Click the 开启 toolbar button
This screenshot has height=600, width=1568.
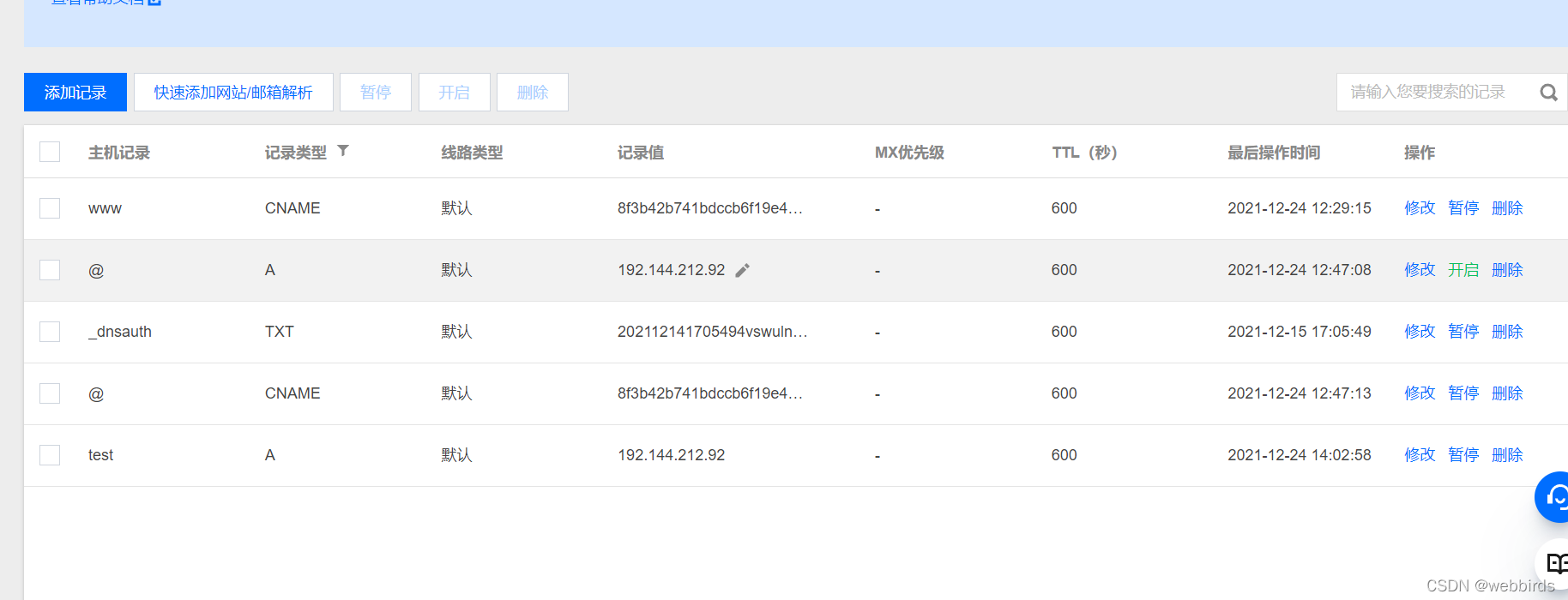tap(455, 92)
